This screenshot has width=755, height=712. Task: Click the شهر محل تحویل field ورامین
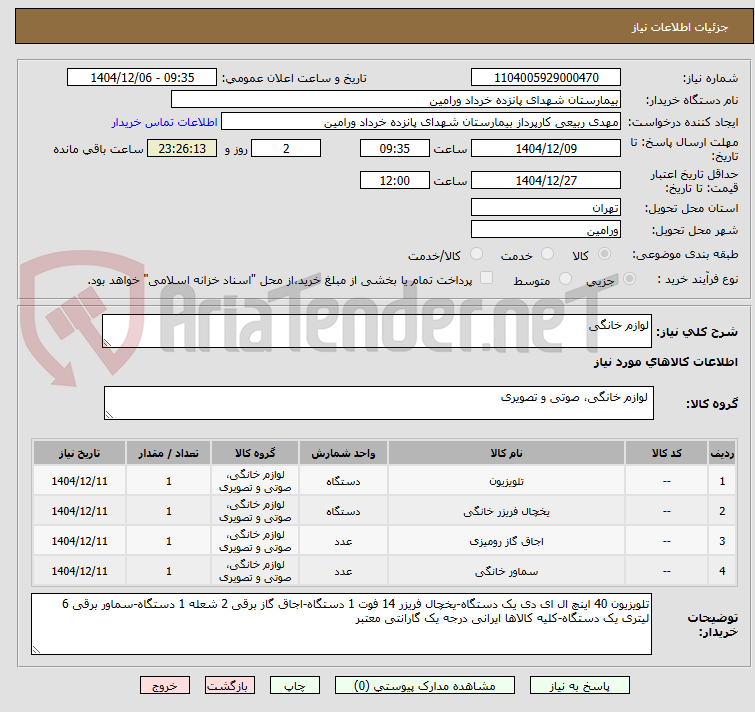coord(546,230)
